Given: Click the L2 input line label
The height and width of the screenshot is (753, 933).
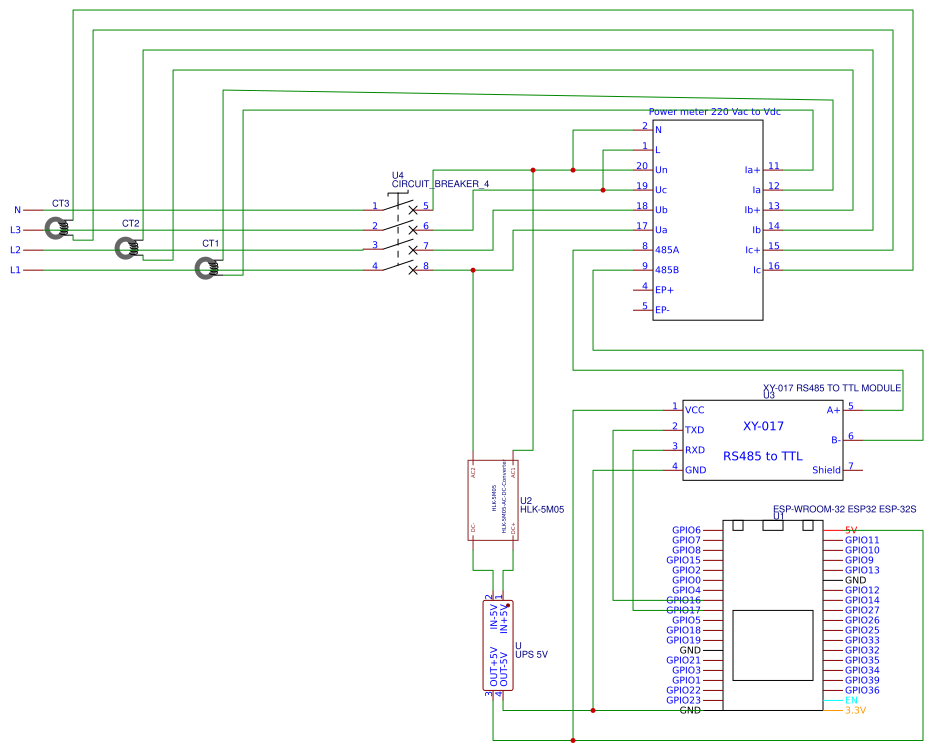Looking at the screenshot, I should pos(15,250).
